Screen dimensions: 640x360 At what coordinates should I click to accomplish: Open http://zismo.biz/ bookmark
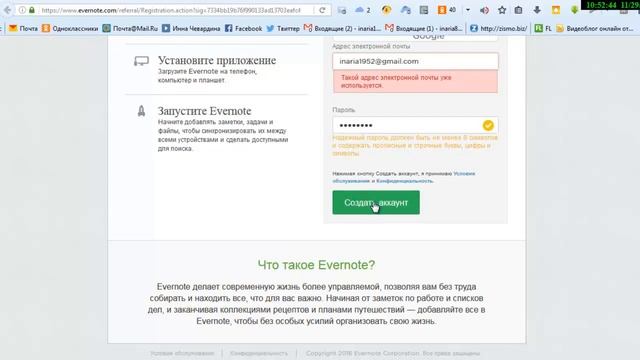[x=498, y=28]
